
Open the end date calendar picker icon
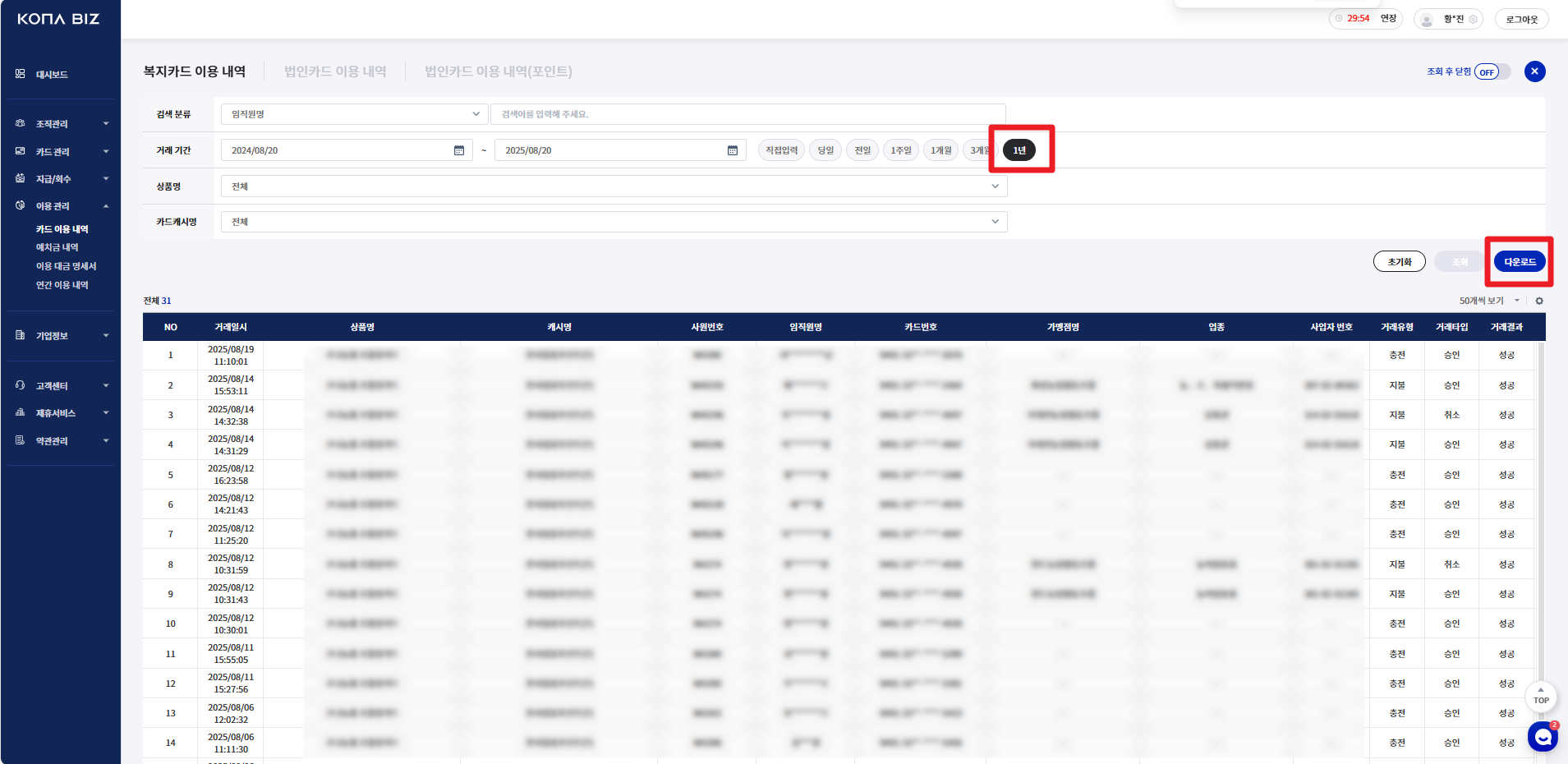(x=733, y=150)
